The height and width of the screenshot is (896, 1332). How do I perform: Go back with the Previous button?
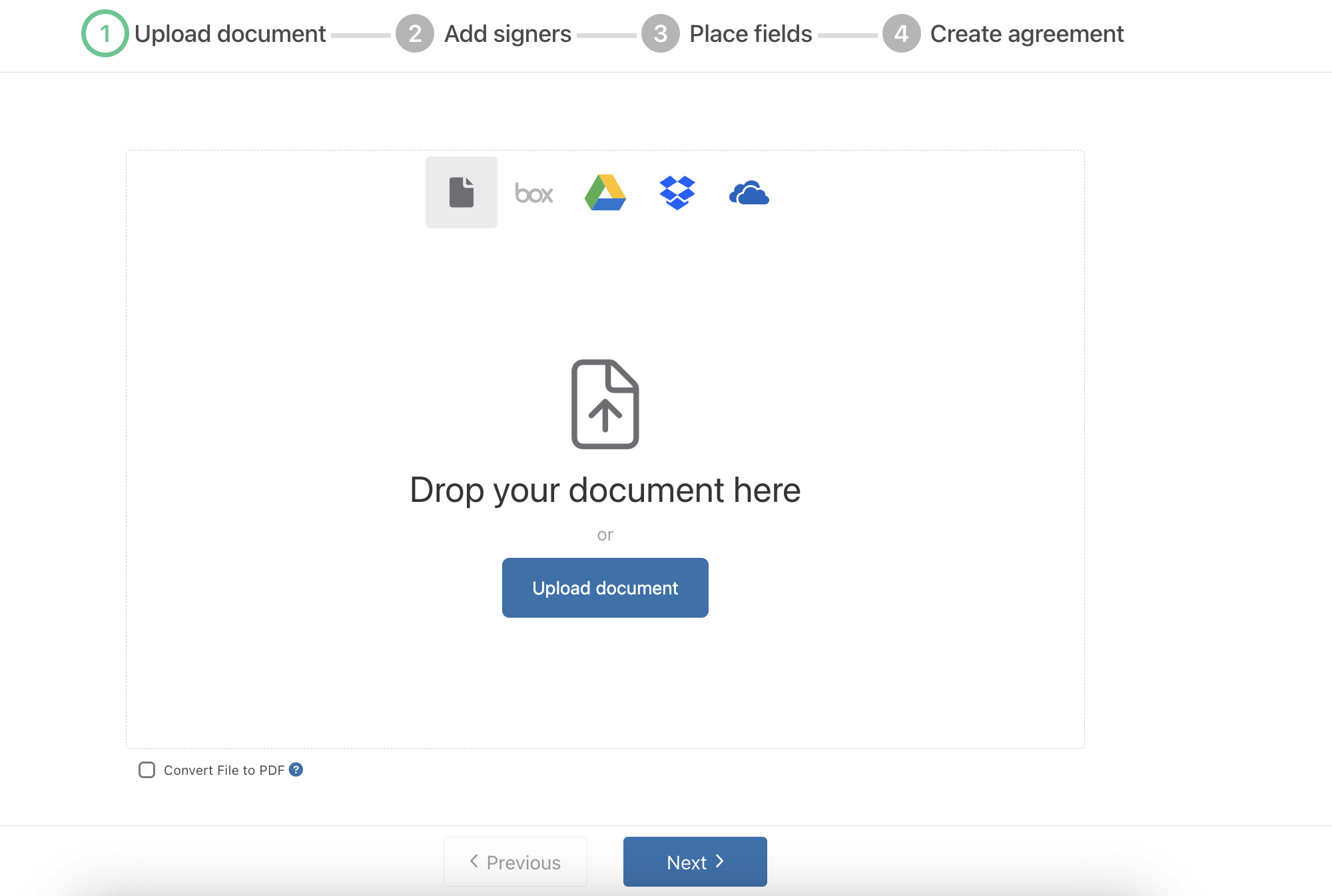click(x=515, y=861)
